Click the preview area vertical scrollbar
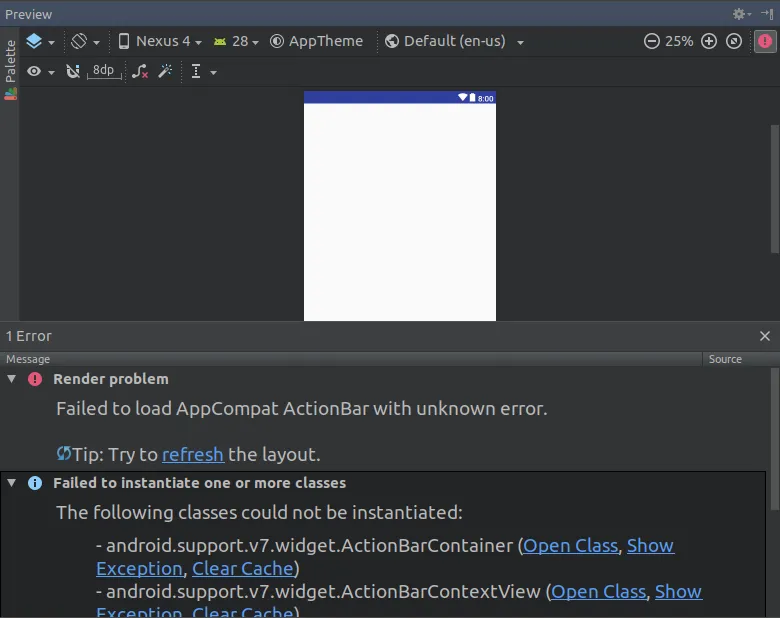Viewport: 780px width, 618px height. [775, 190]
